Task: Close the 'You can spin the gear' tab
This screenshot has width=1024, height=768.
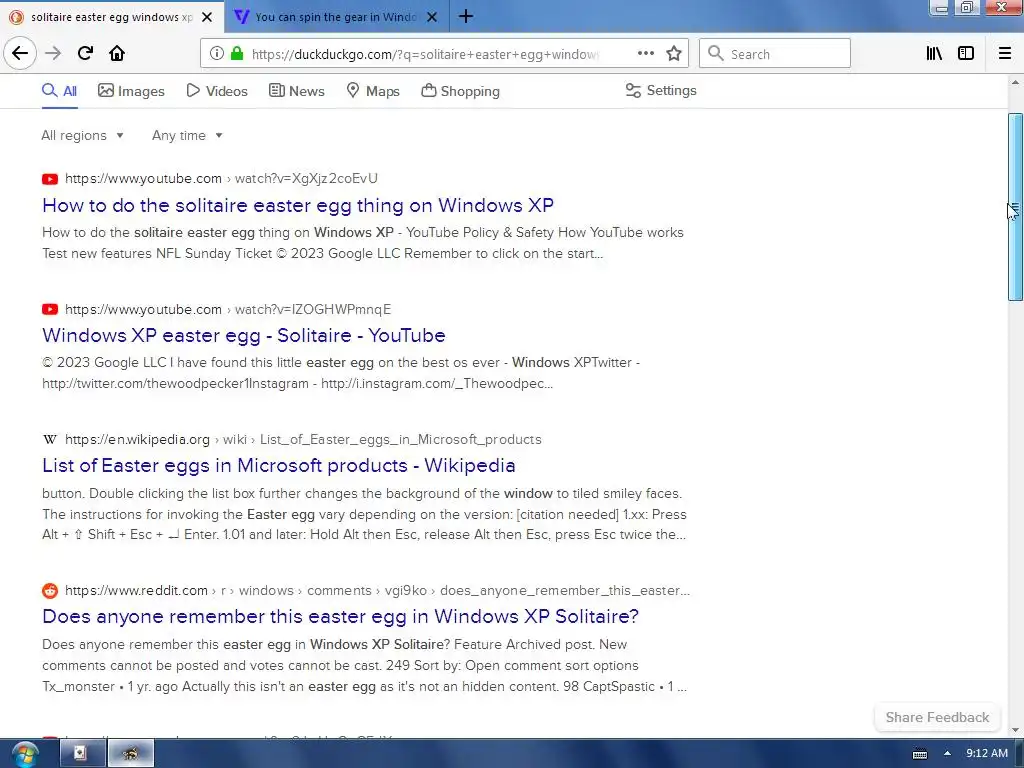Action: click(x=432, y=17)
